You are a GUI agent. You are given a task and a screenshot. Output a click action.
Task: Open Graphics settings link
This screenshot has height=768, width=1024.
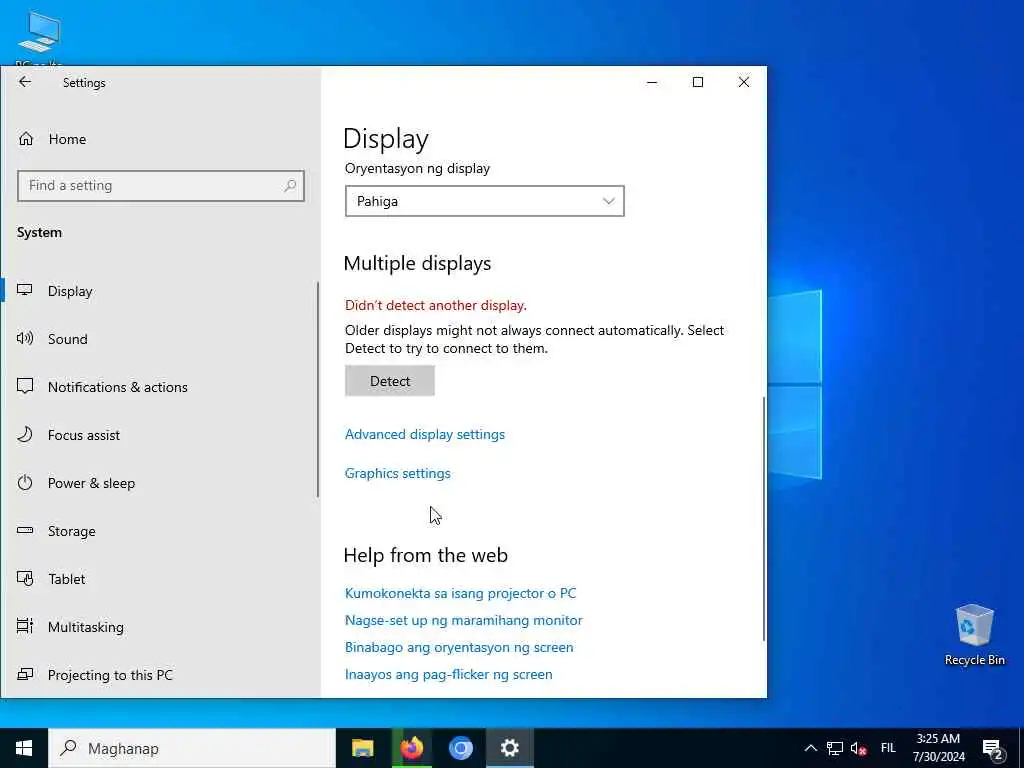[398, 473]
